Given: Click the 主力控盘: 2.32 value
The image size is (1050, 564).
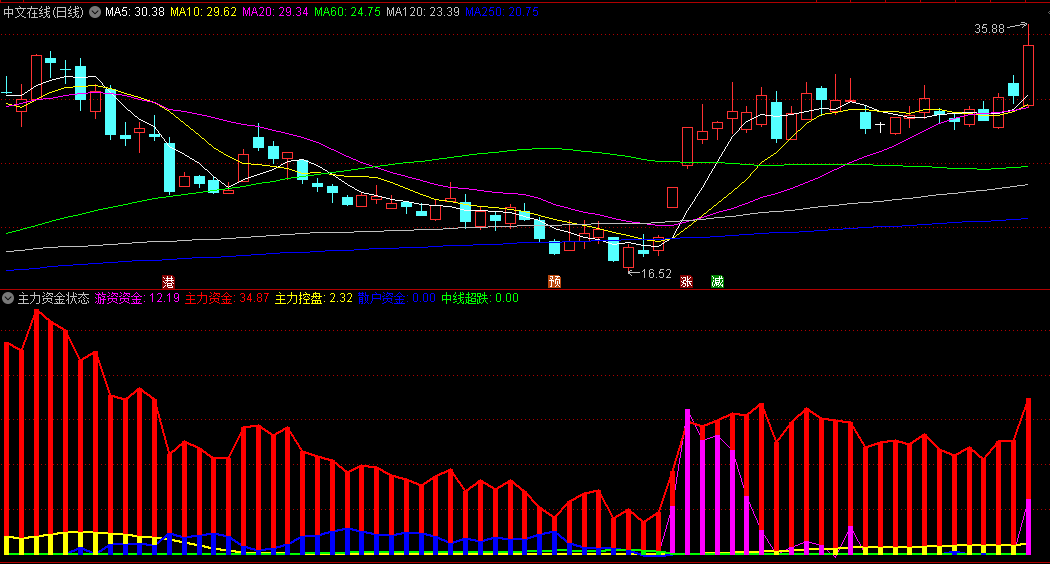Looking at the screenshot, I should (x=313, y=298).
